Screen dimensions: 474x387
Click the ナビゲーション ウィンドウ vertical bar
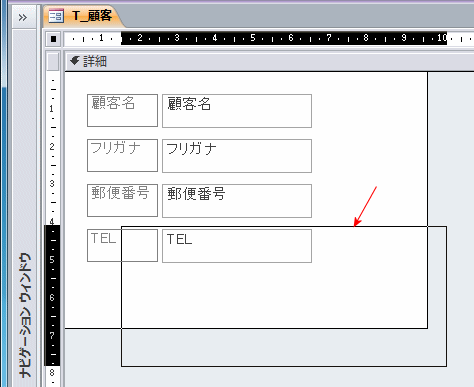[24, 208]
